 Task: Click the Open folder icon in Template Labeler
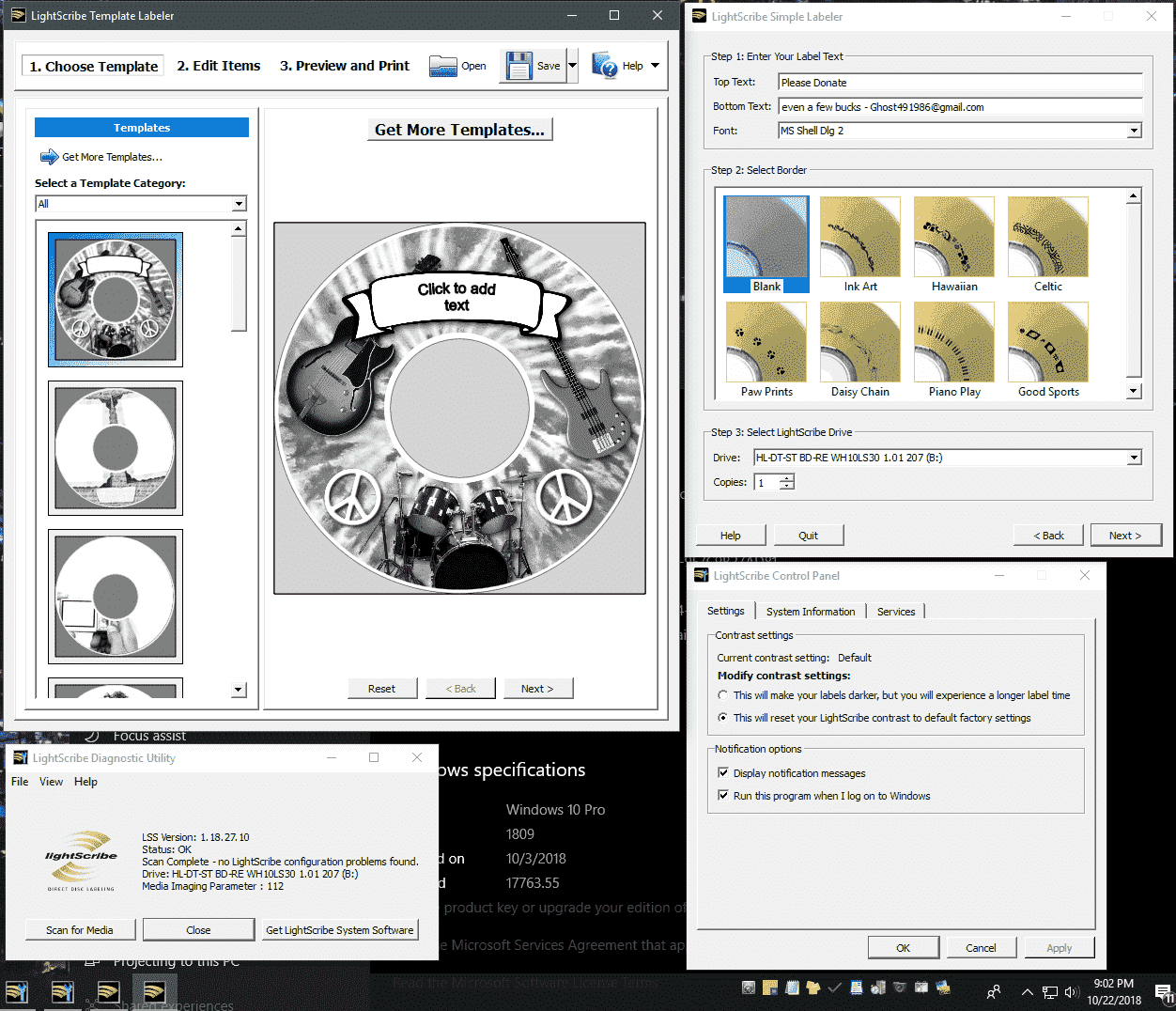coord(442,66)
